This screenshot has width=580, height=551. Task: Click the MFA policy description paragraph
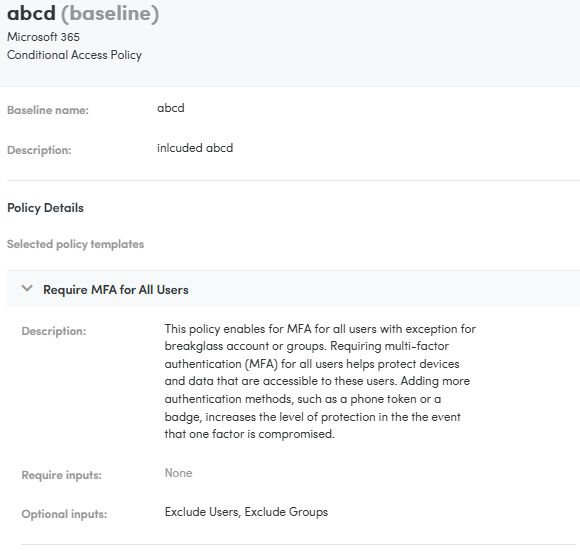click(x=320, y=381)
